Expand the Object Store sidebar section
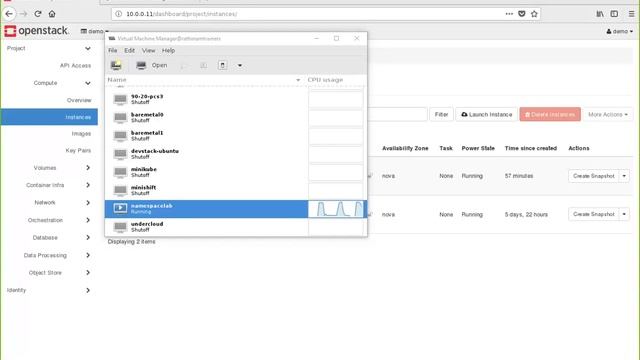The width and height of the screenshot is (640, 360). pyautogui.click(x=88, y=273)
